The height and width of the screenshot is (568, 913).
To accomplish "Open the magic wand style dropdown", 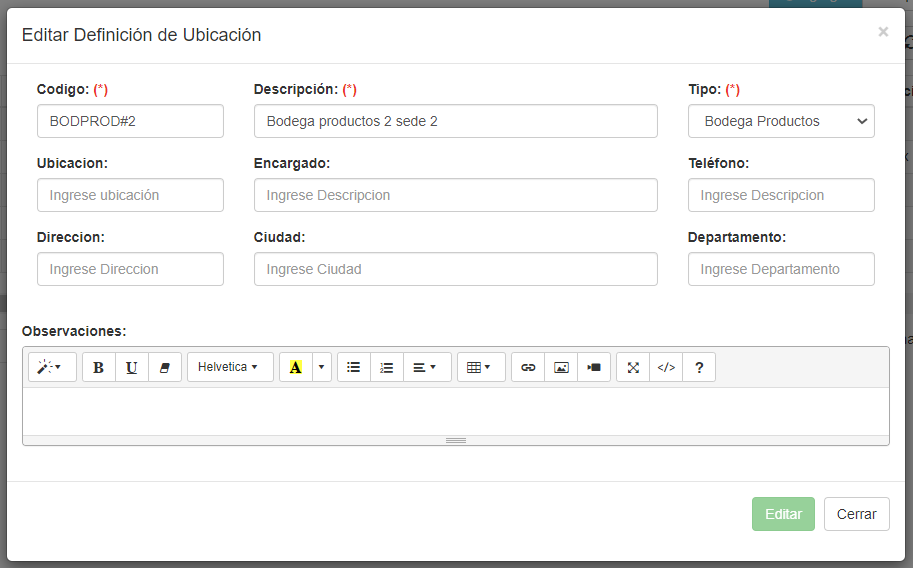I will [x=51, y=367].
